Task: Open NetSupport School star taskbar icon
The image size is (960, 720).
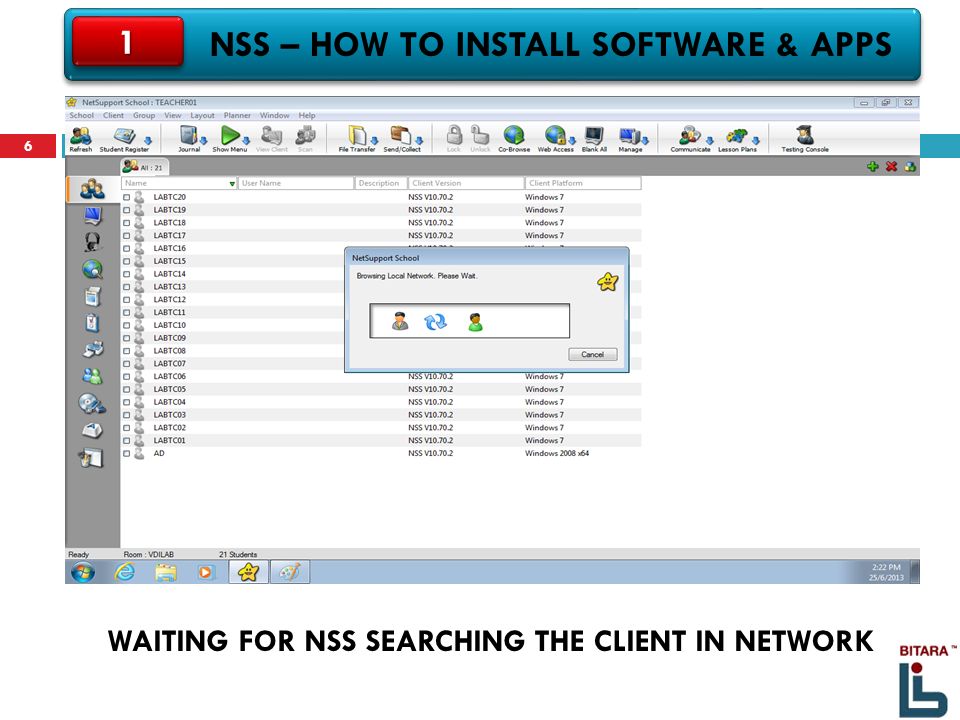Action: [x=248, y=572]
